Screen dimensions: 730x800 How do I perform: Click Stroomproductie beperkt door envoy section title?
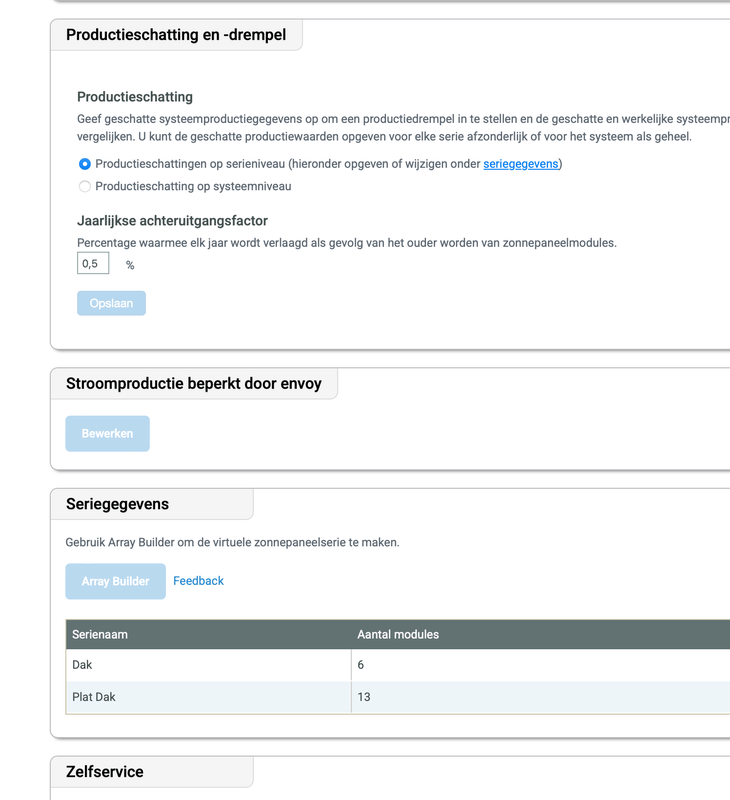[194, 383]
